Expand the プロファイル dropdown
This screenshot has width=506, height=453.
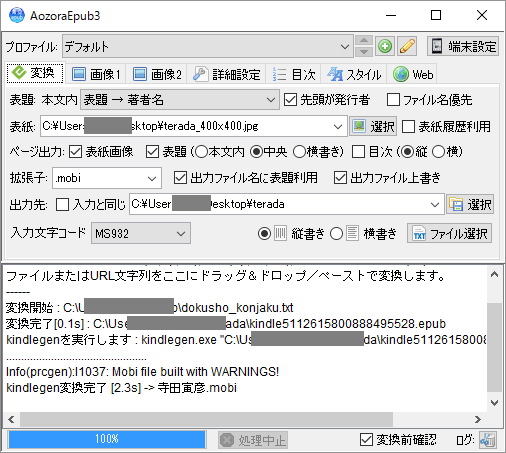[x=345, y=47]
